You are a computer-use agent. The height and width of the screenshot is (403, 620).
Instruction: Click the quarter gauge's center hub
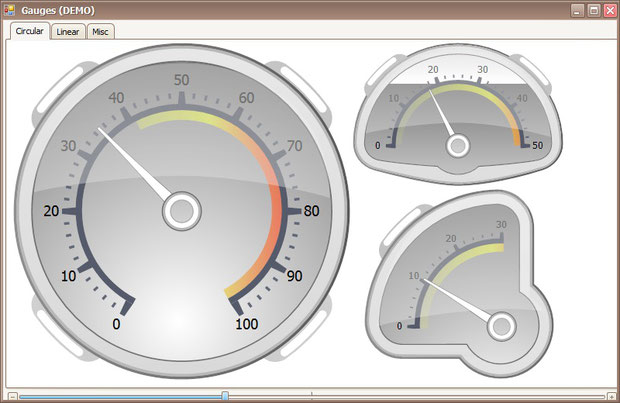502,327
